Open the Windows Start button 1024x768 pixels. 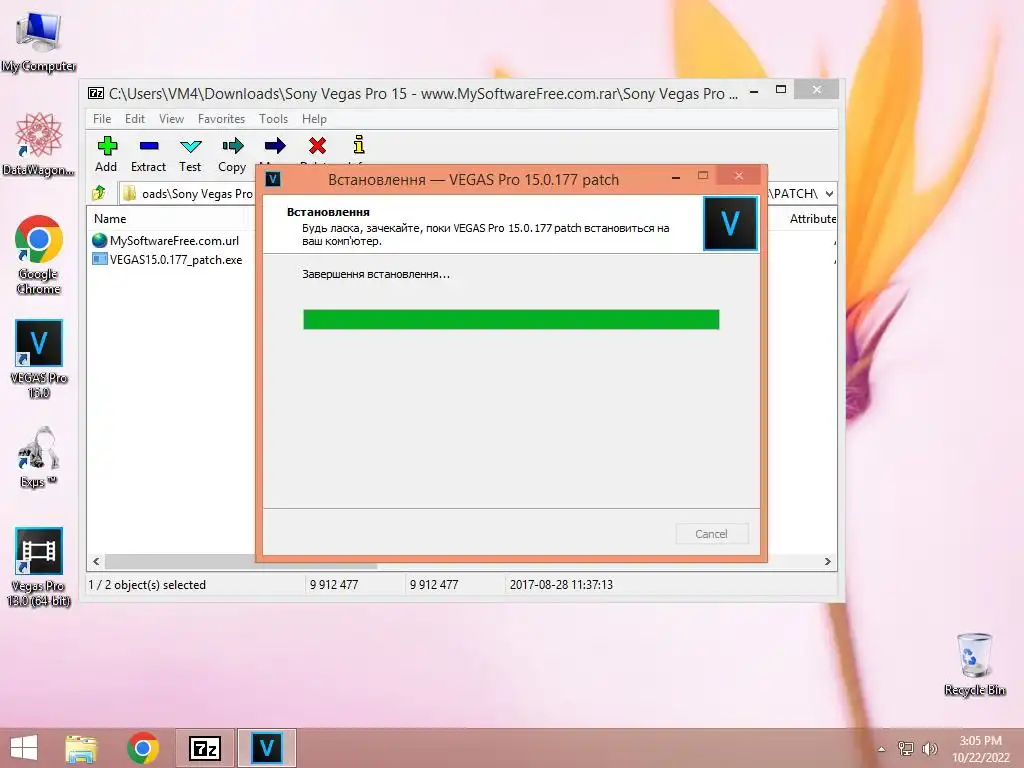[24, 748]
